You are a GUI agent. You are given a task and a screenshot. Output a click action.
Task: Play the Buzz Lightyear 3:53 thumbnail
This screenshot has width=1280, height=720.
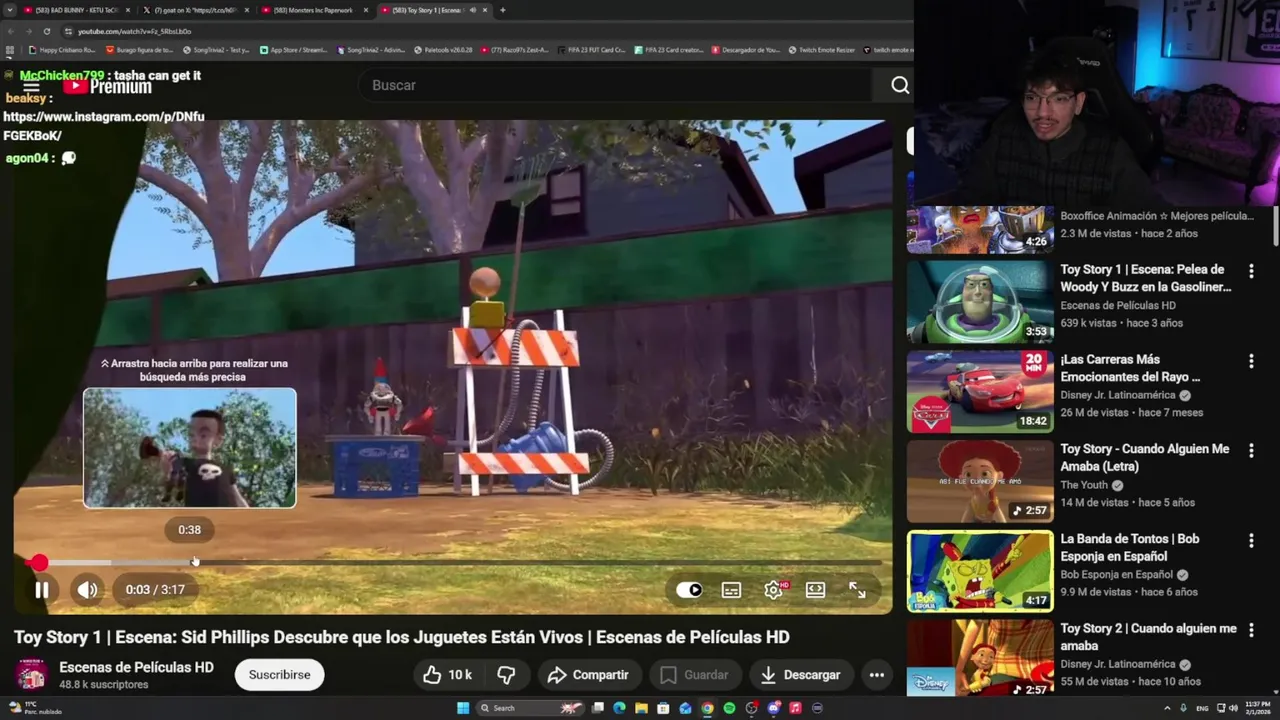point(980,302)
